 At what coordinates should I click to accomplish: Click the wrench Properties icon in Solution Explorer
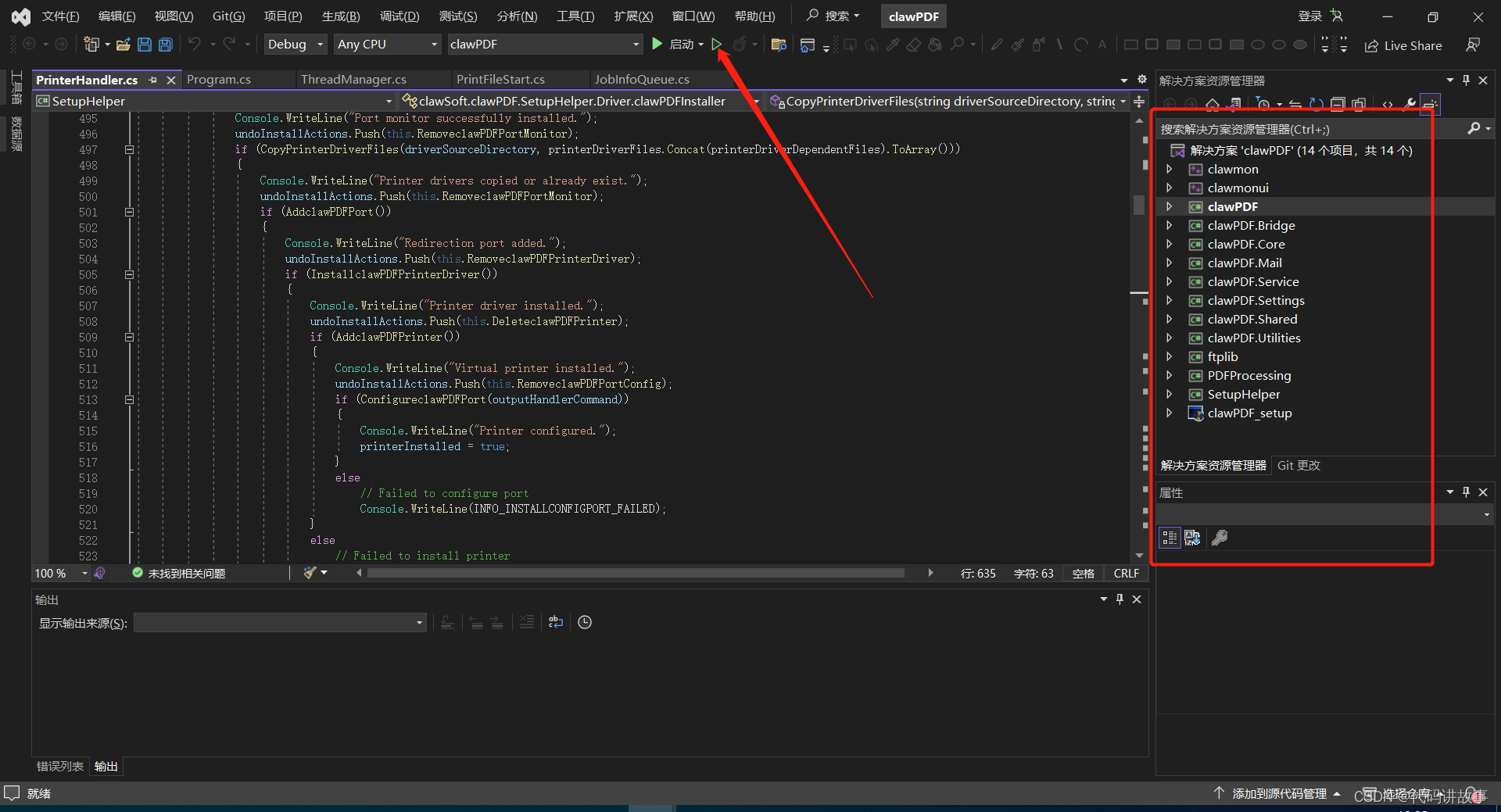1410,104
